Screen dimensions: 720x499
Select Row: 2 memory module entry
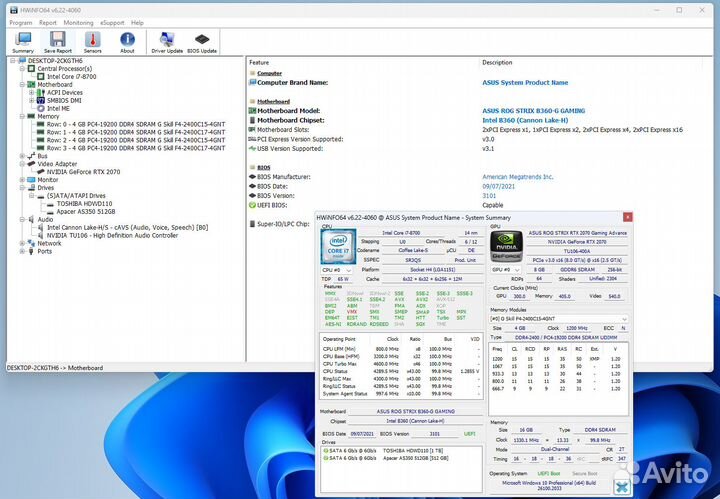[x=136, y=140]
